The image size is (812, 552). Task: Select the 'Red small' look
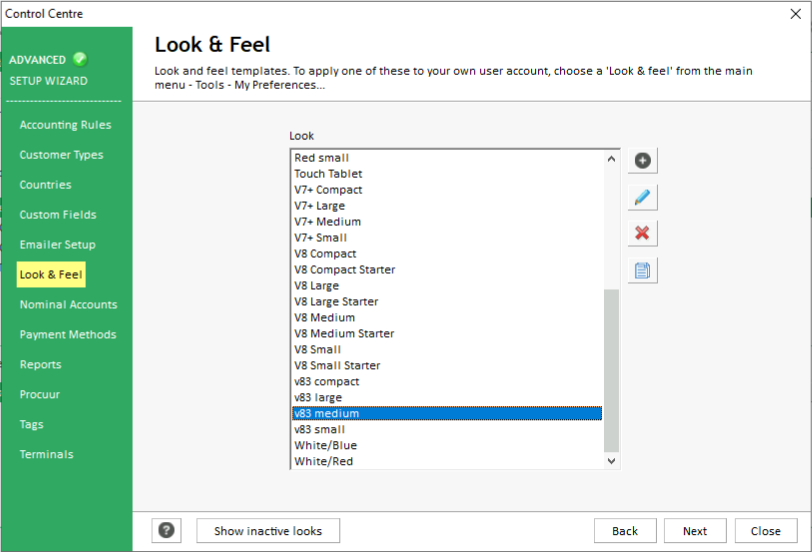(447, 158)
